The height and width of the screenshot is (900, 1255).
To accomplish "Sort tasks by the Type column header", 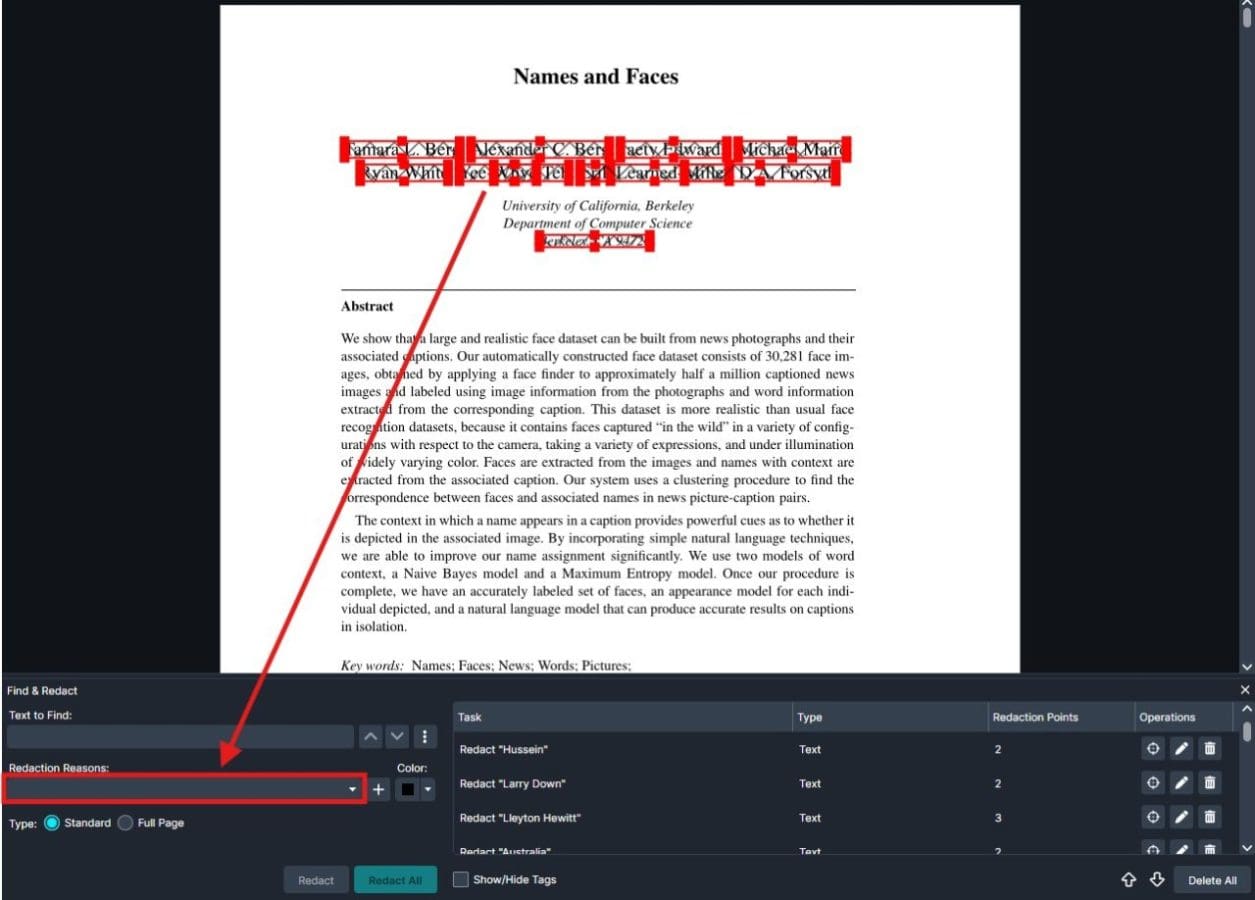I will tap(810, 717).
